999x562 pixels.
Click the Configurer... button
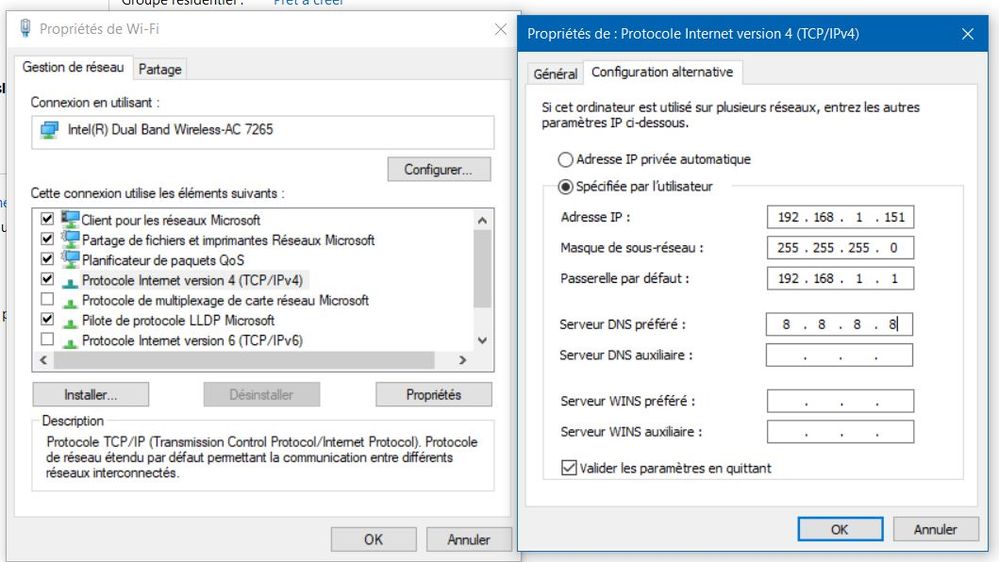tap(439, 169)
